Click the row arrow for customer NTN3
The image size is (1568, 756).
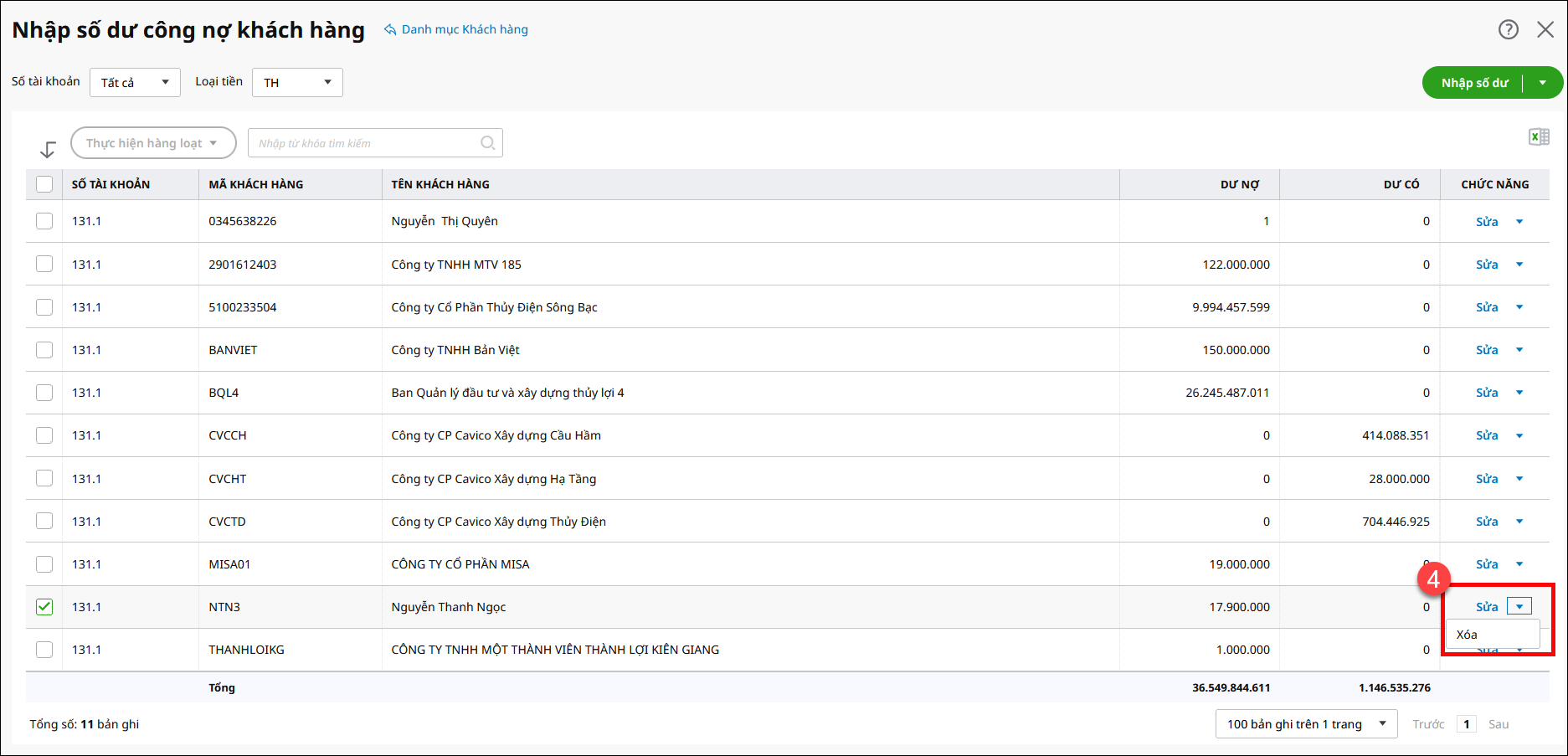1519,607
